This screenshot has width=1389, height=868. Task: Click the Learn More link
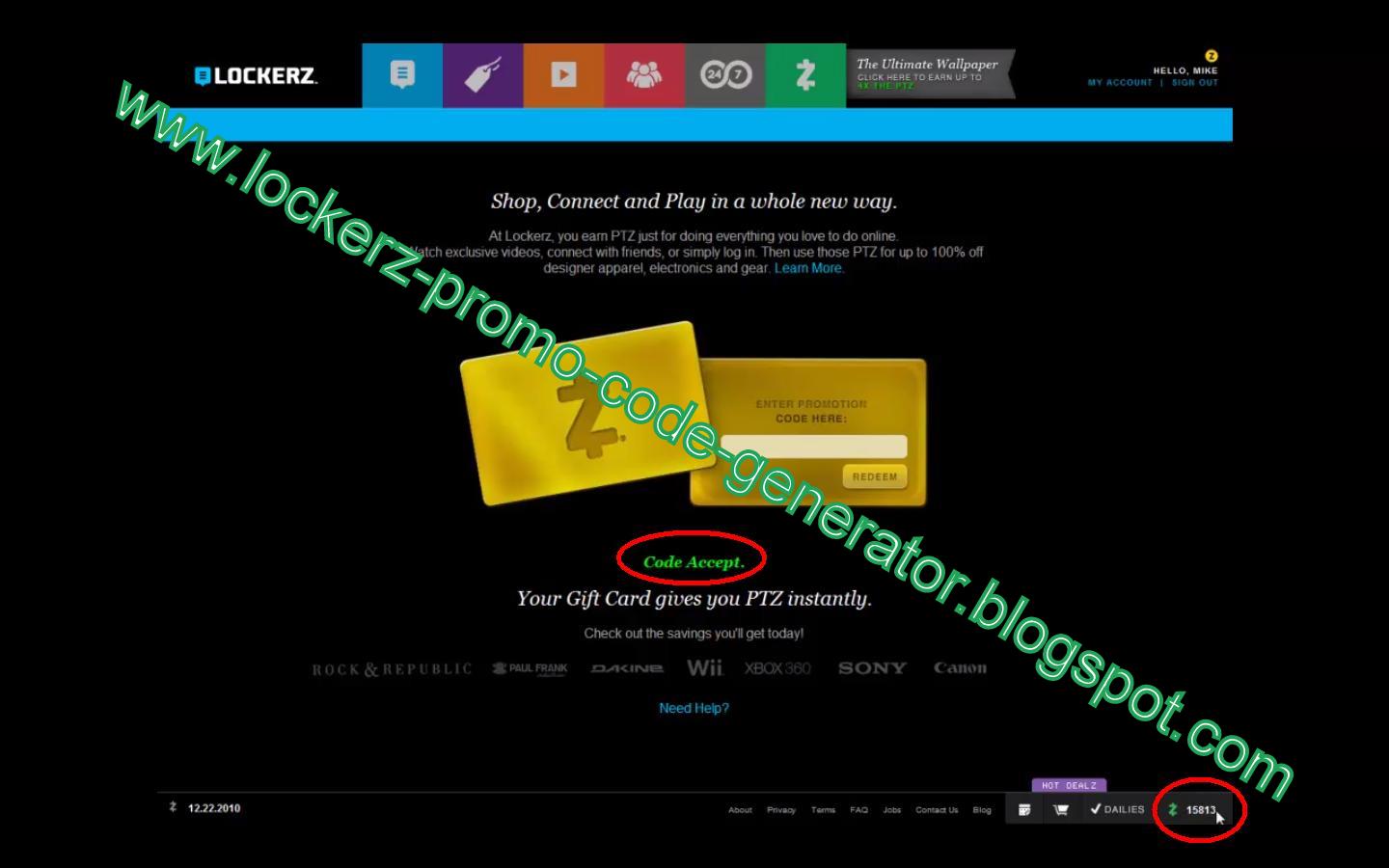pos(809,268)
